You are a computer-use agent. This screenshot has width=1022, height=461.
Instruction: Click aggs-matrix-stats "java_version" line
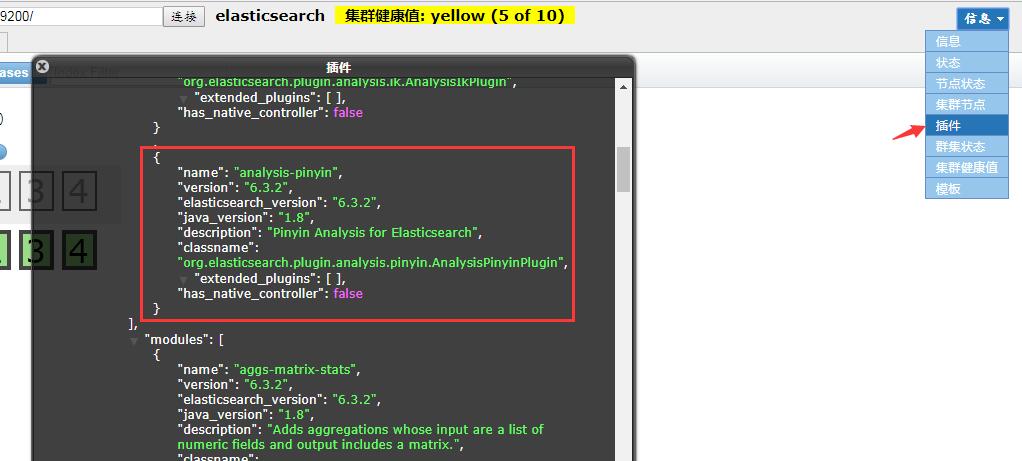click(x=246, y=415)
